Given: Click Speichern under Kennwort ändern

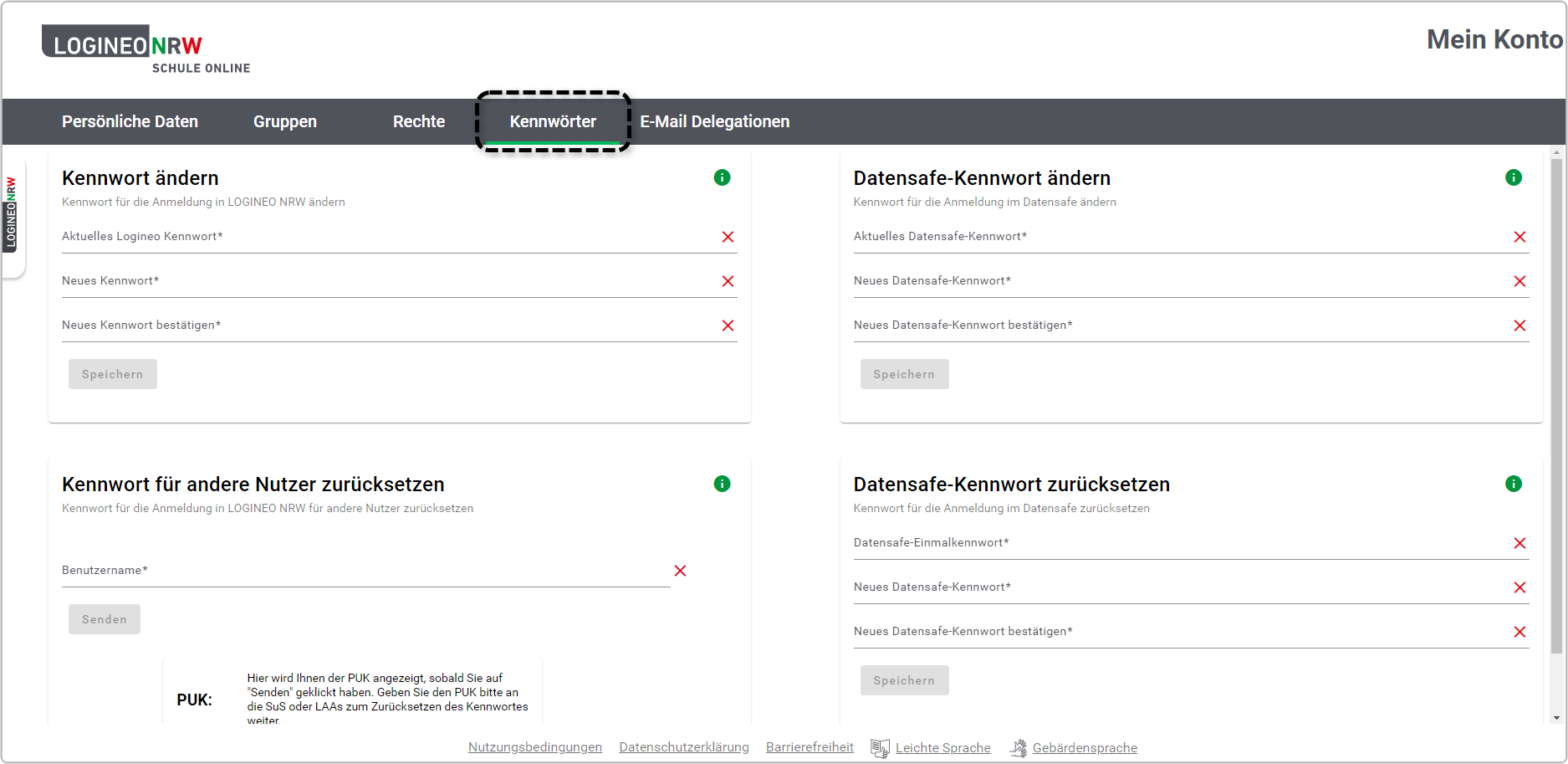Looking at the screenshot, I should [113, 374].
